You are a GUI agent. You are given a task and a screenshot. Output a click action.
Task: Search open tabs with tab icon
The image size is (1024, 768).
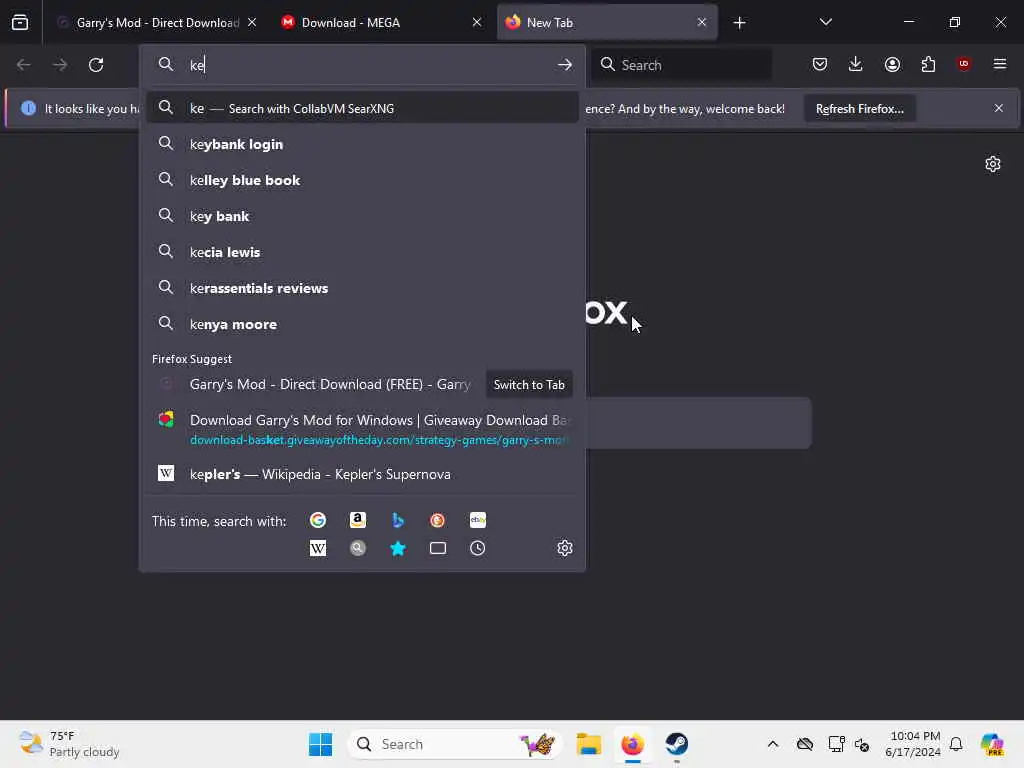(x=438, y=548)
